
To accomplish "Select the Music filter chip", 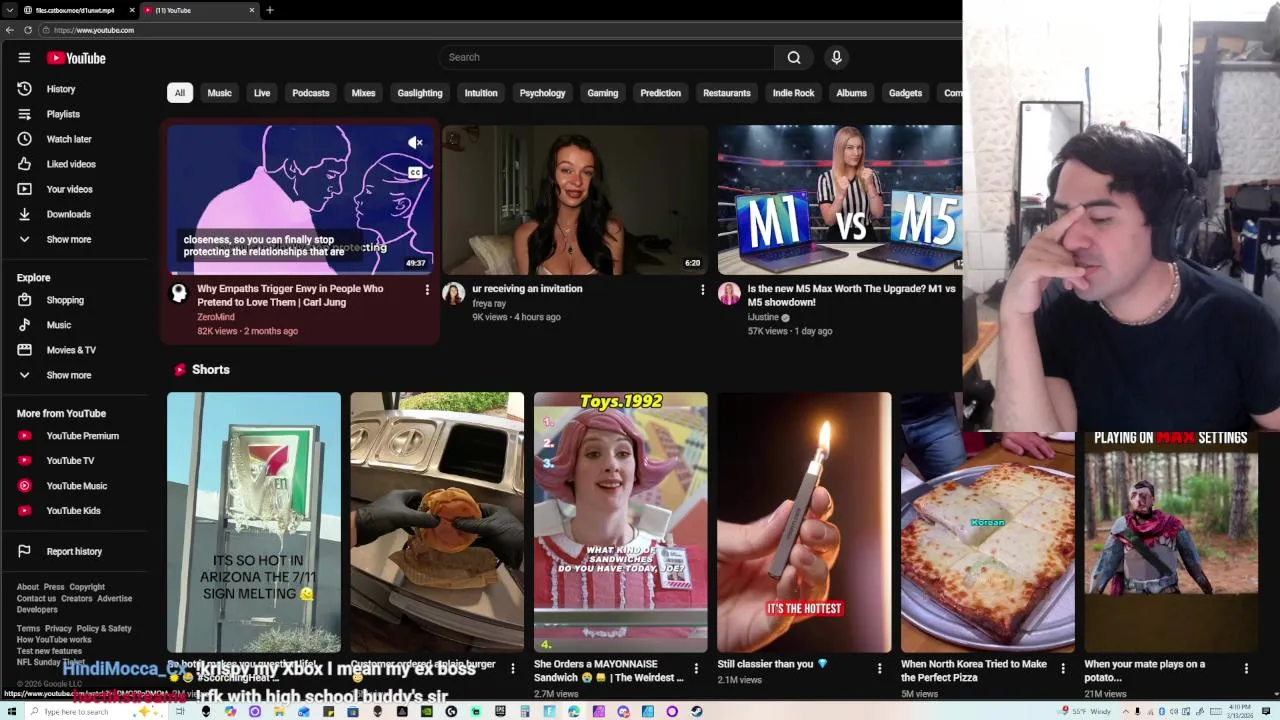I will pos(219,93).
